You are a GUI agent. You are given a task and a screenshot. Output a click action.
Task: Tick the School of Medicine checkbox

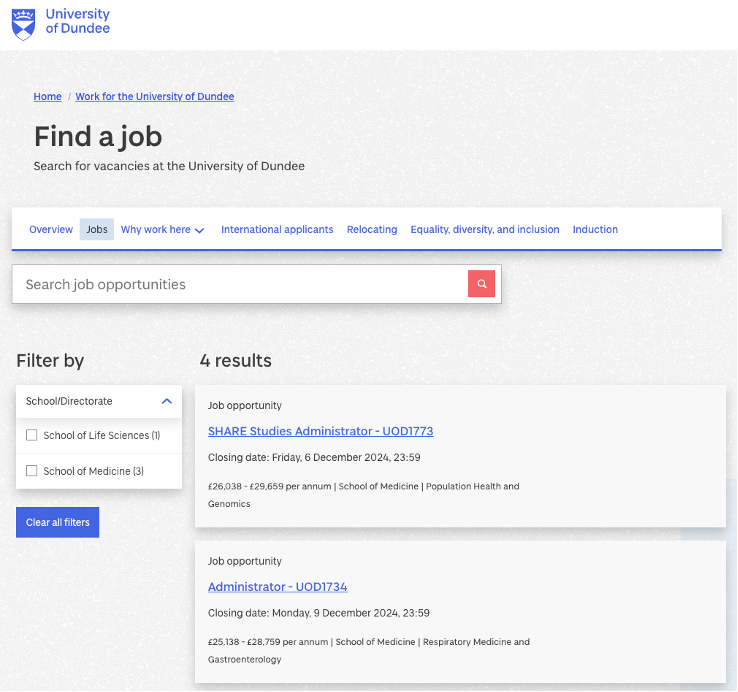click(32, 471)
